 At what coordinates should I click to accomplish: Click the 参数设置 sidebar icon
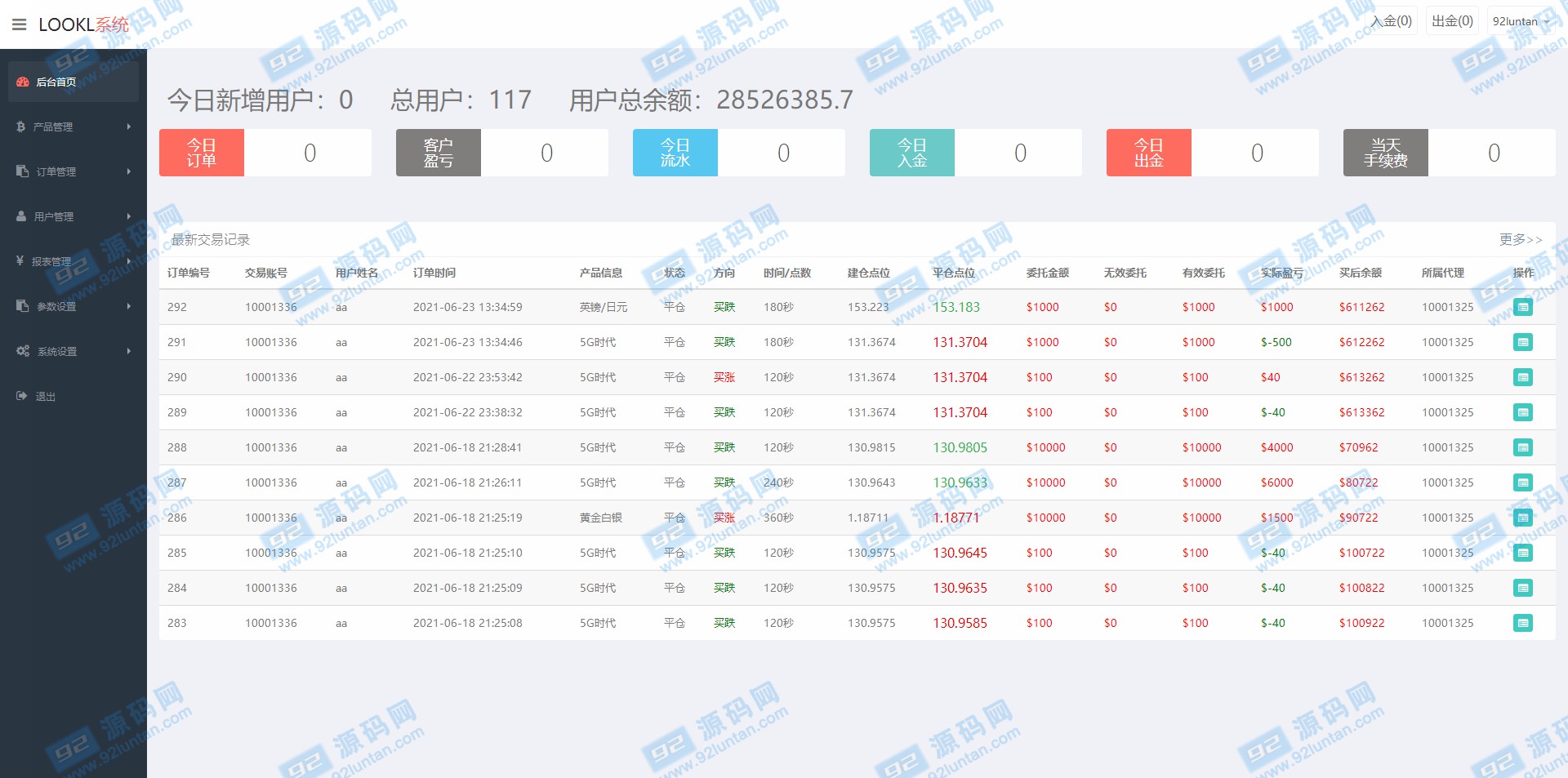click(x=23, y=306)
